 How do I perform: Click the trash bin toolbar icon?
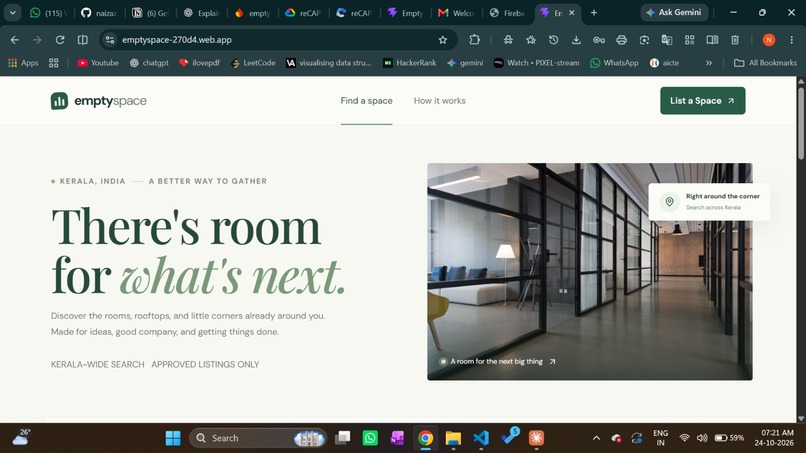click(735, 40)
